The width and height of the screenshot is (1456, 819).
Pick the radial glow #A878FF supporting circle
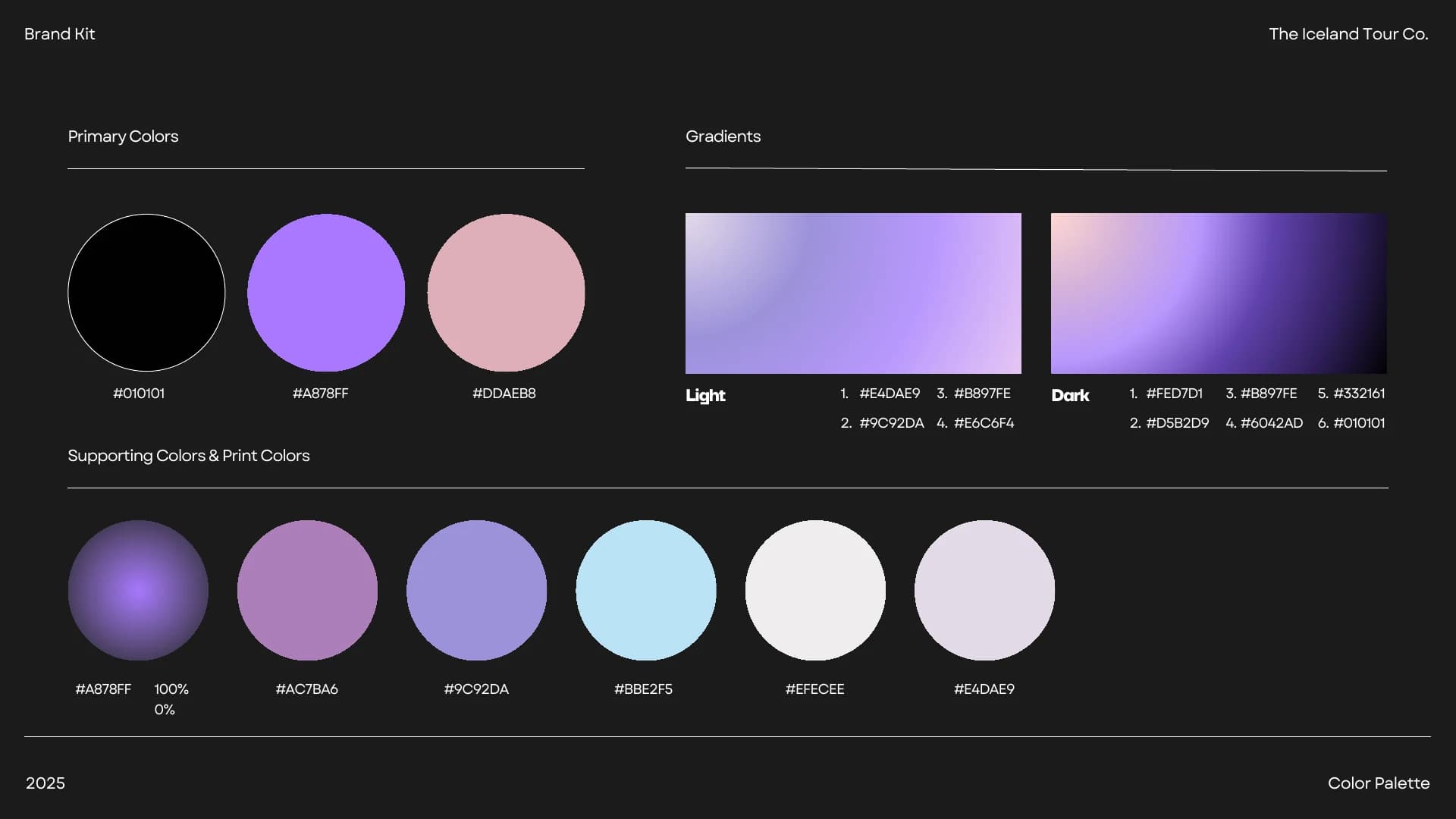coord(138,590)
